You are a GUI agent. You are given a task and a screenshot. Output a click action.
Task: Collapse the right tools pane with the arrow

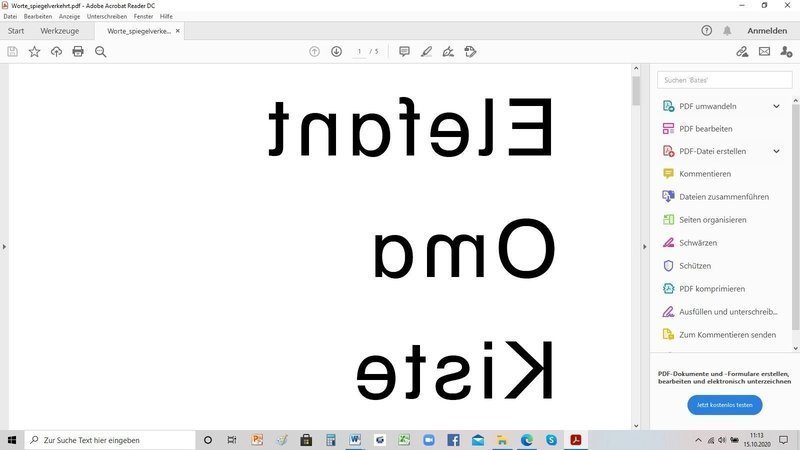643,246
